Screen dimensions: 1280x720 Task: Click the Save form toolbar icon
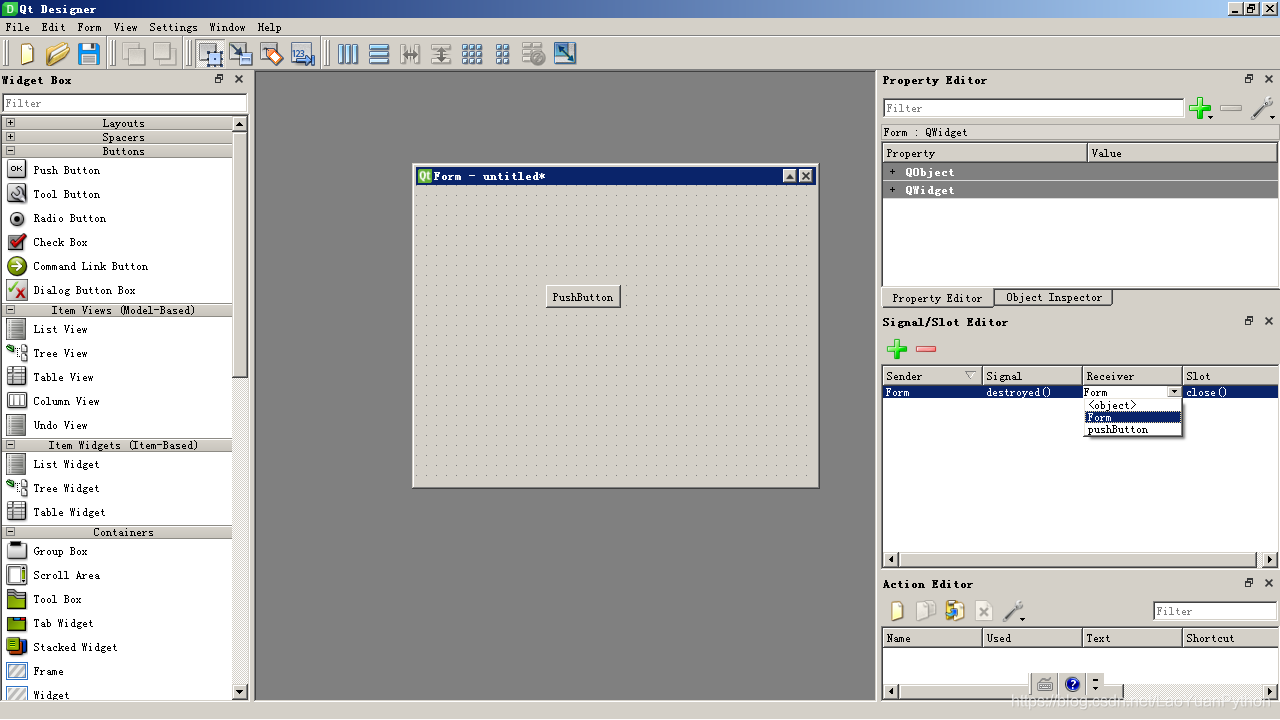[x=88, y=54]
